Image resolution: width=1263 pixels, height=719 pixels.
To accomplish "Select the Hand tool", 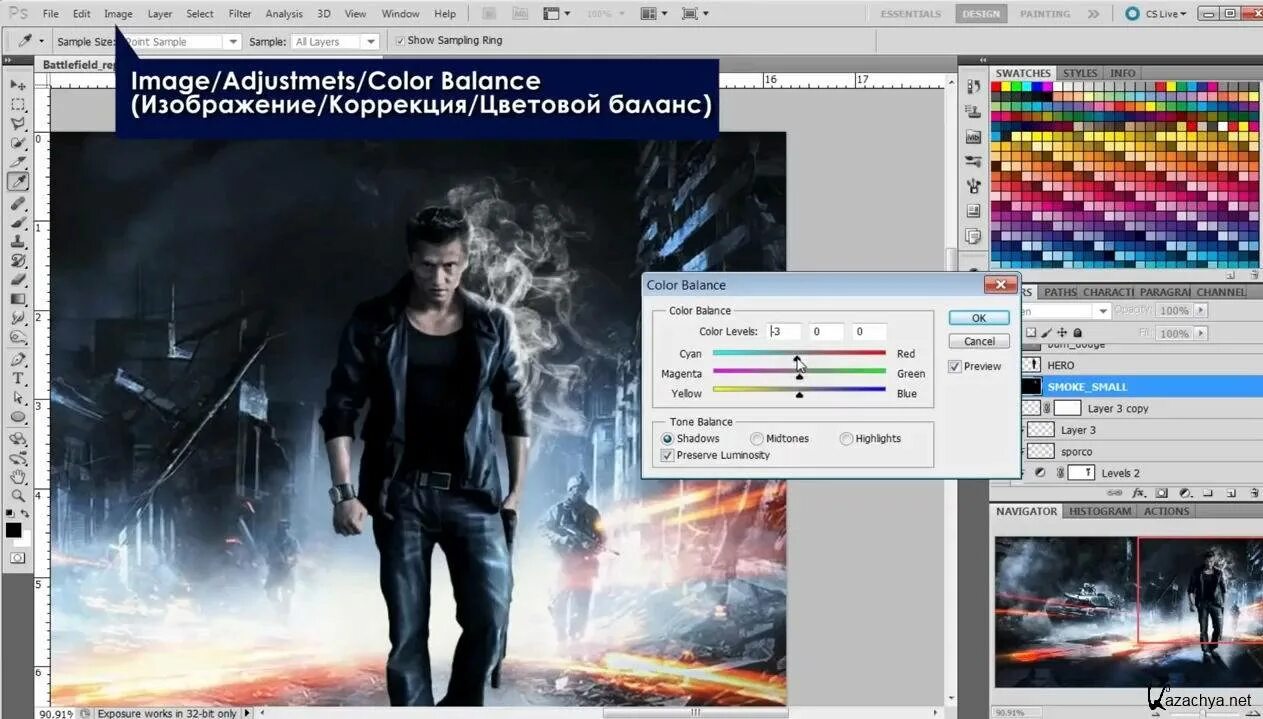I will point(18,476).
